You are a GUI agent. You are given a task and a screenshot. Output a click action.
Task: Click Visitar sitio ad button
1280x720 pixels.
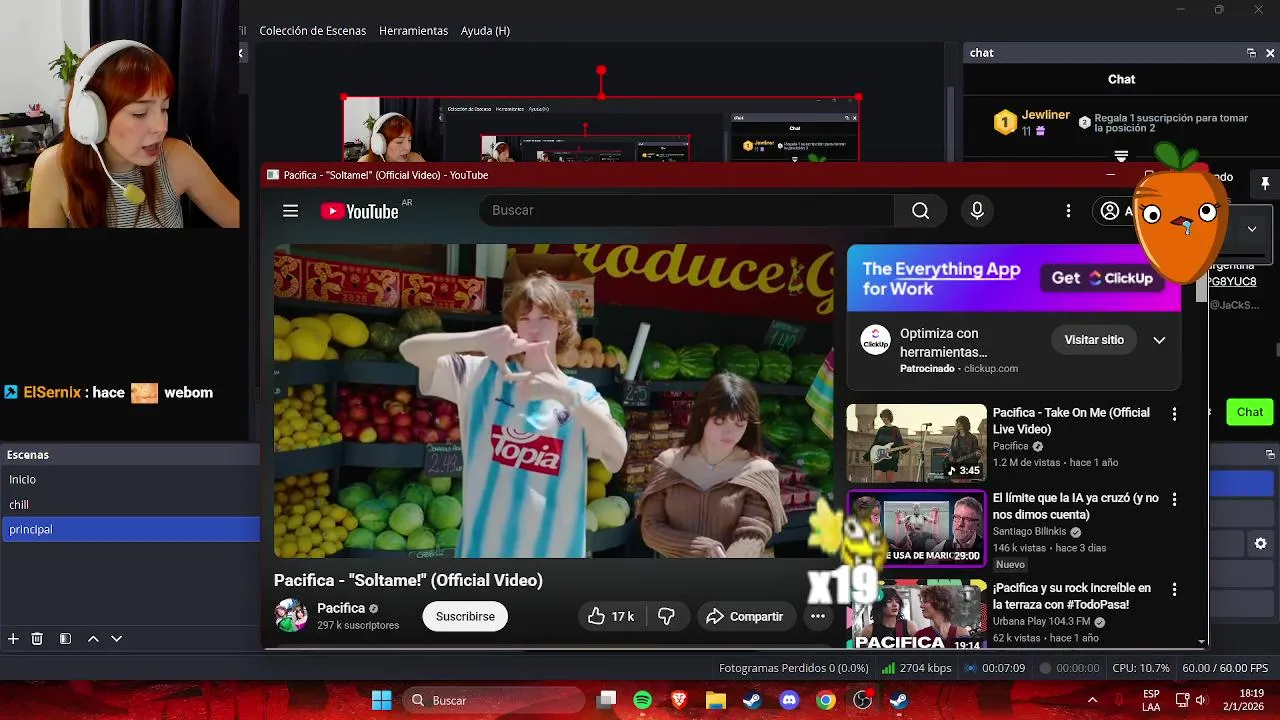pos(1094,340)
